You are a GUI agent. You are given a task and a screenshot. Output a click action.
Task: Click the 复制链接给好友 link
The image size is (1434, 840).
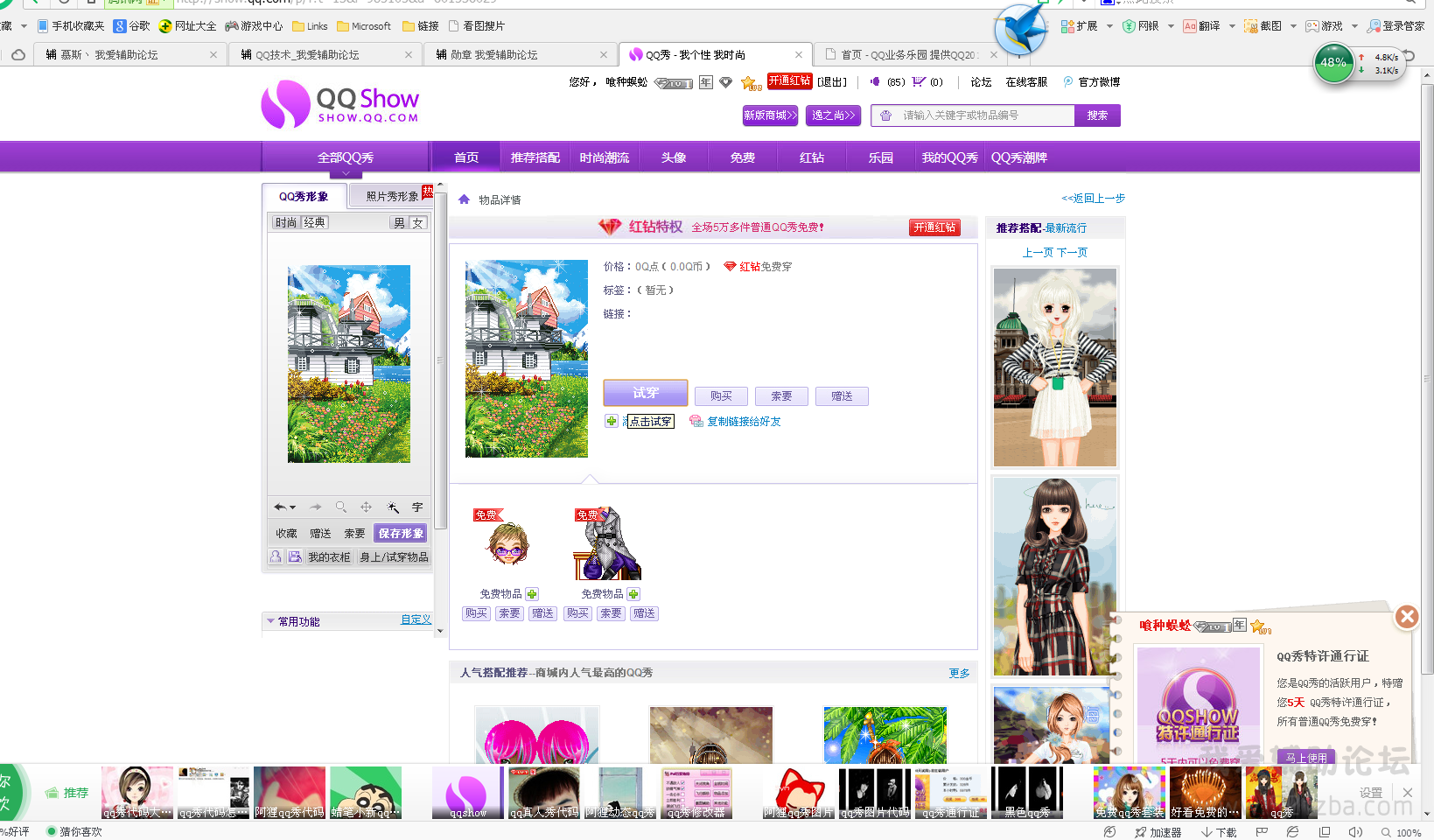(744, 422)
